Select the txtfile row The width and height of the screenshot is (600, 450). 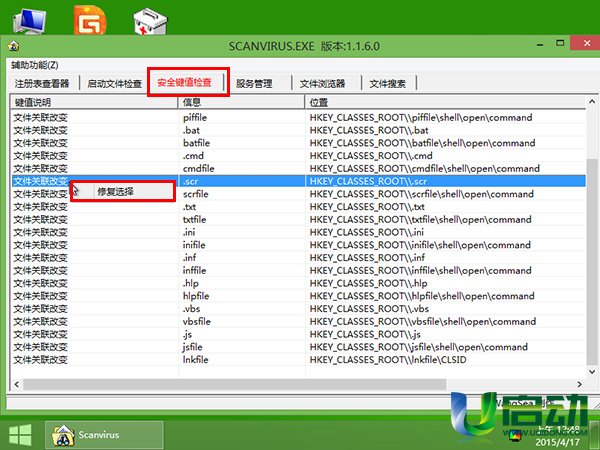298,219
